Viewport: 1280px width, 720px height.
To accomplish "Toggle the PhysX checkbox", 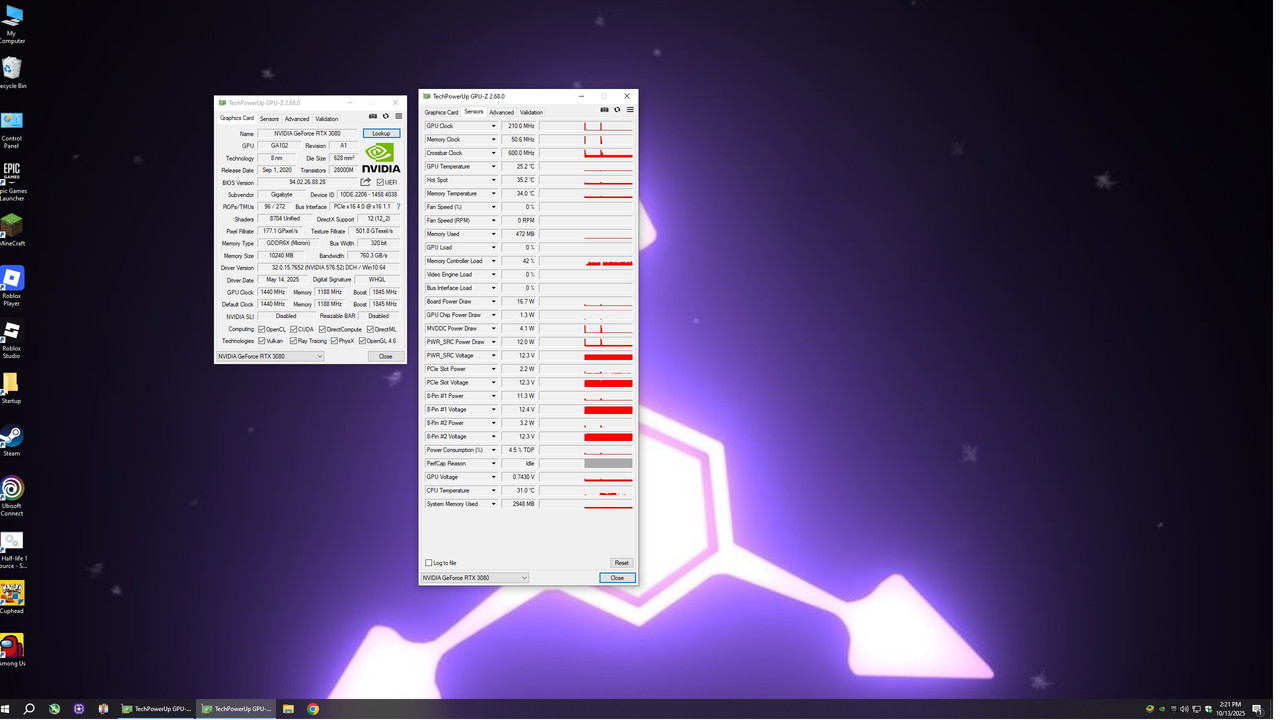I will 334,341.
